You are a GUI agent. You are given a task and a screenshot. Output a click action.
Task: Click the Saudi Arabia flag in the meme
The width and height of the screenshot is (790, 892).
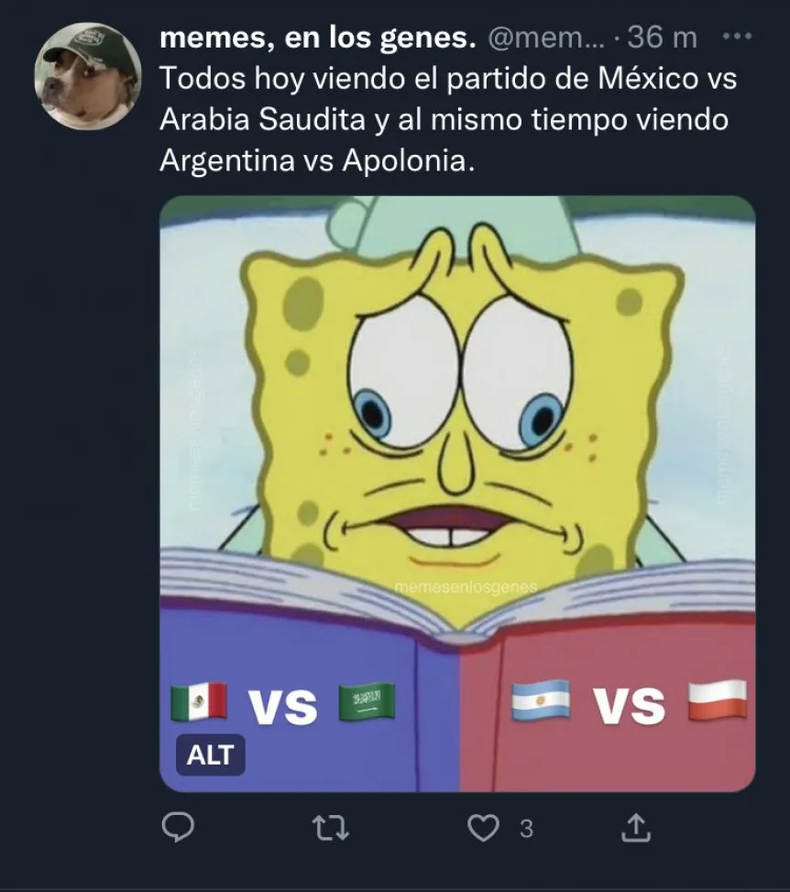(366, 701)
